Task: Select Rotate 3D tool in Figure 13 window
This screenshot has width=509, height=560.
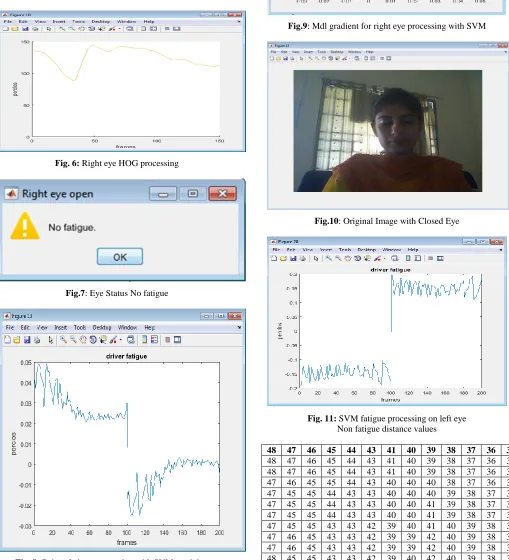Action: click(93, 340)
